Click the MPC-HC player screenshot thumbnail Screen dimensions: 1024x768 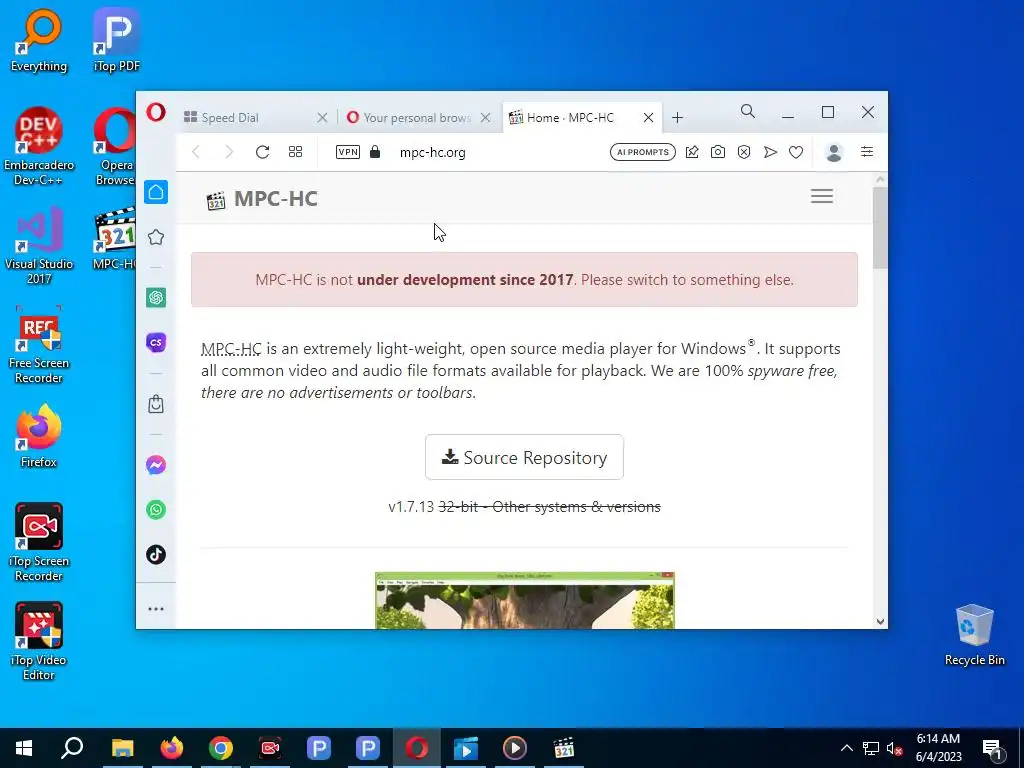pyautogui.click(x=524, y=601)
